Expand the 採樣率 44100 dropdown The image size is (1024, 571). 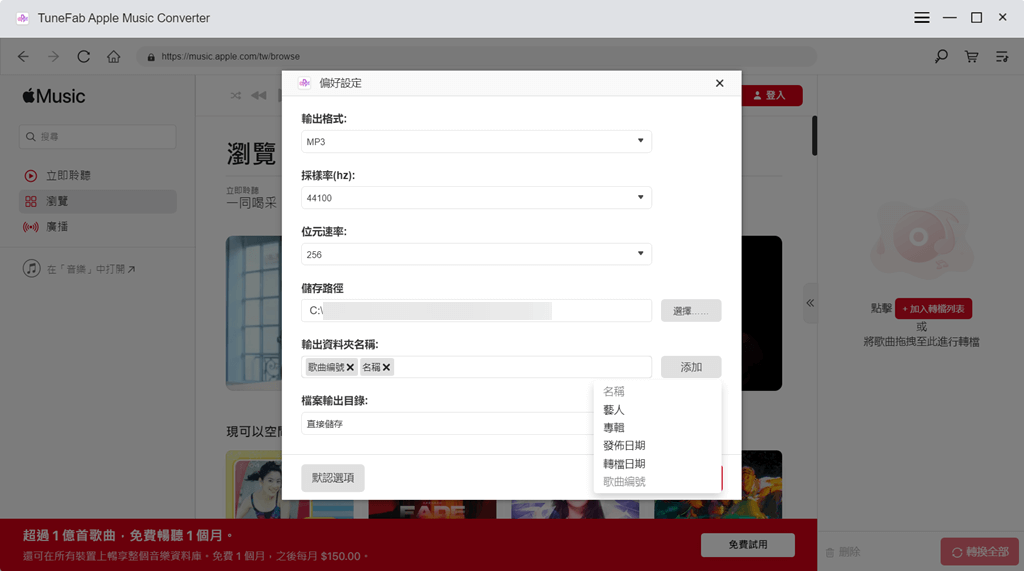pos(476,197)
